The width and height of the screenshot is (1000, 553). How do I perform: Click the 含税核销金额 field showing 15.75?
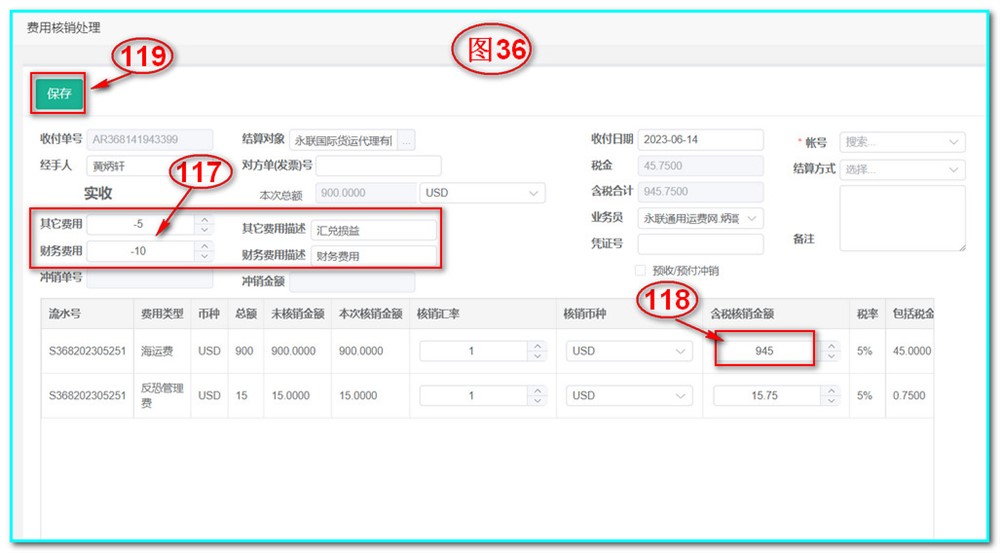(x=767, y=395)
